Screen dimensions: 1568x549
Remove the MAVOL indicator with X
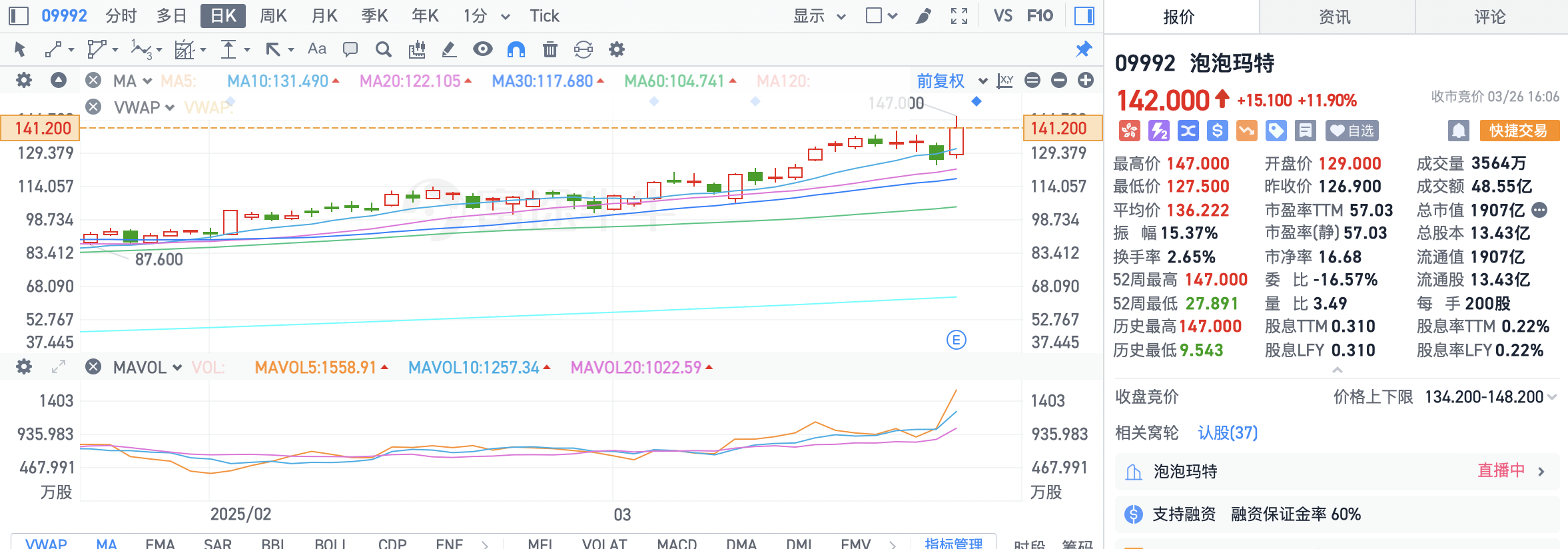coord(94,367)
